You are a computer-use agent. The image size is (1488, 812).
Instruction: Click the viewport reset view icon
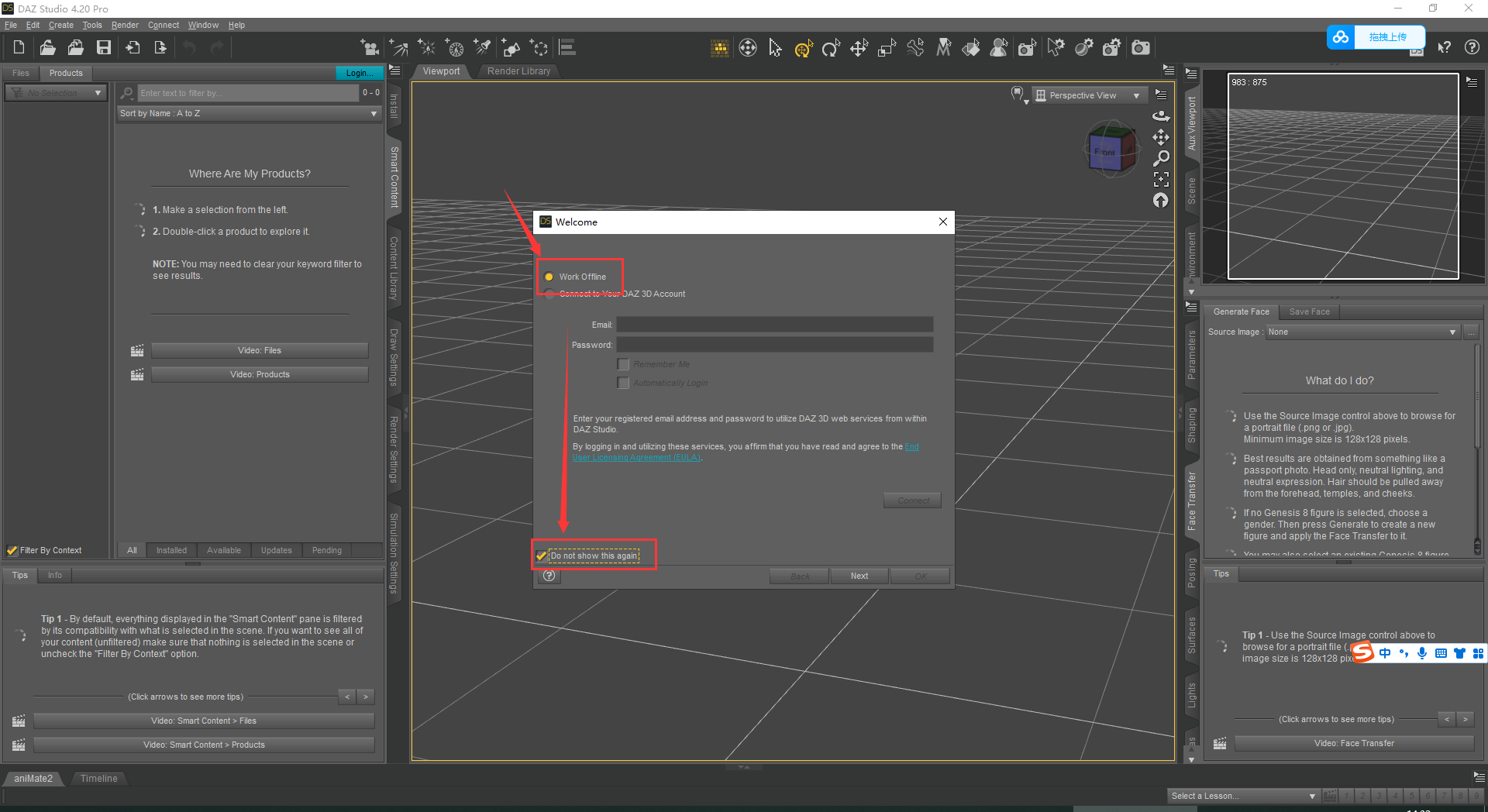coord(1160,200)
